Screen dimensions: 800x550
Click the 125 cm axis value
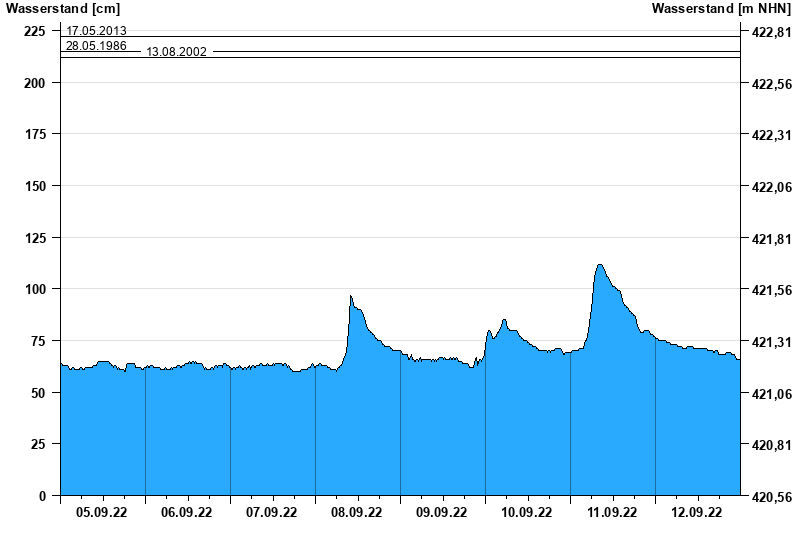pyautogui.click(x=35, y=237)
